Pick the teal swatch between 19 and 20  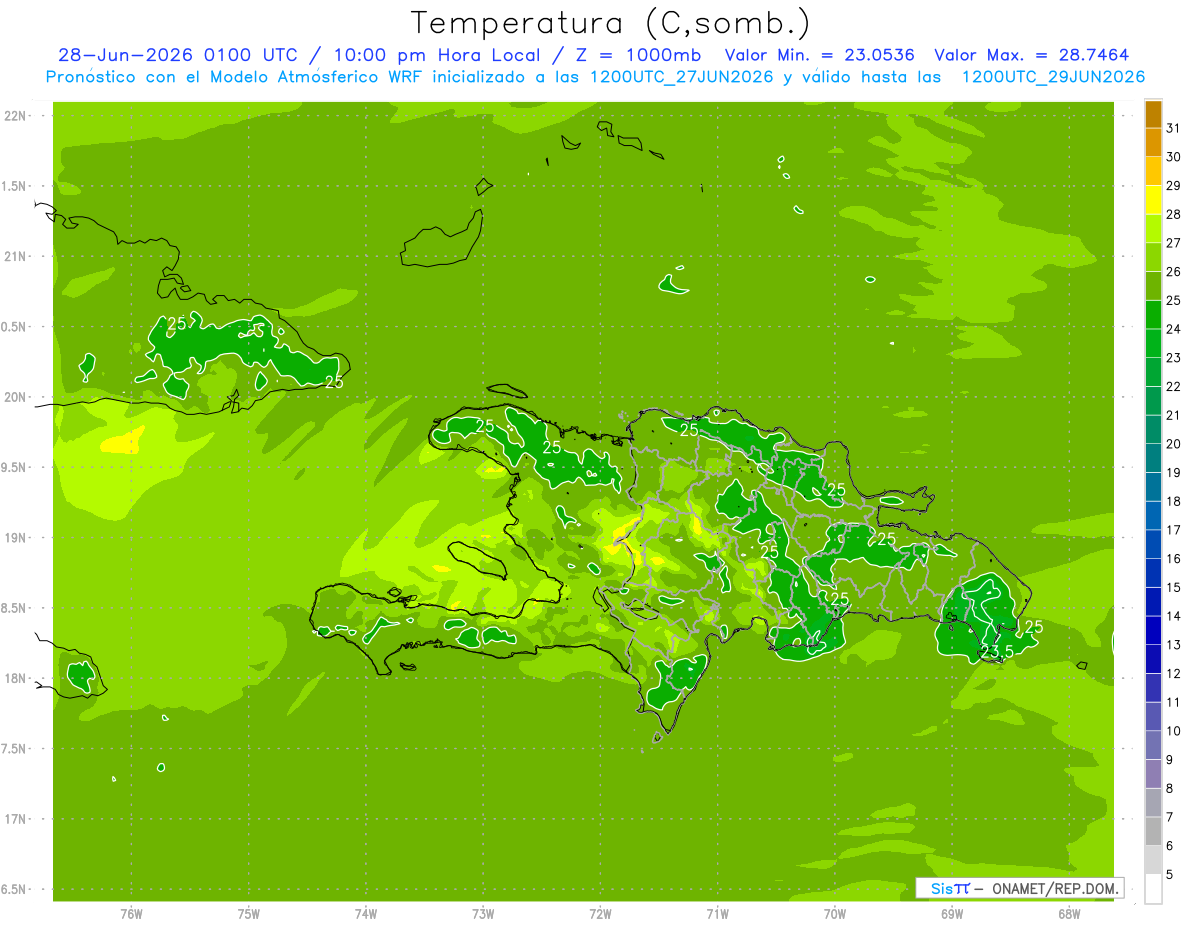1153,458
